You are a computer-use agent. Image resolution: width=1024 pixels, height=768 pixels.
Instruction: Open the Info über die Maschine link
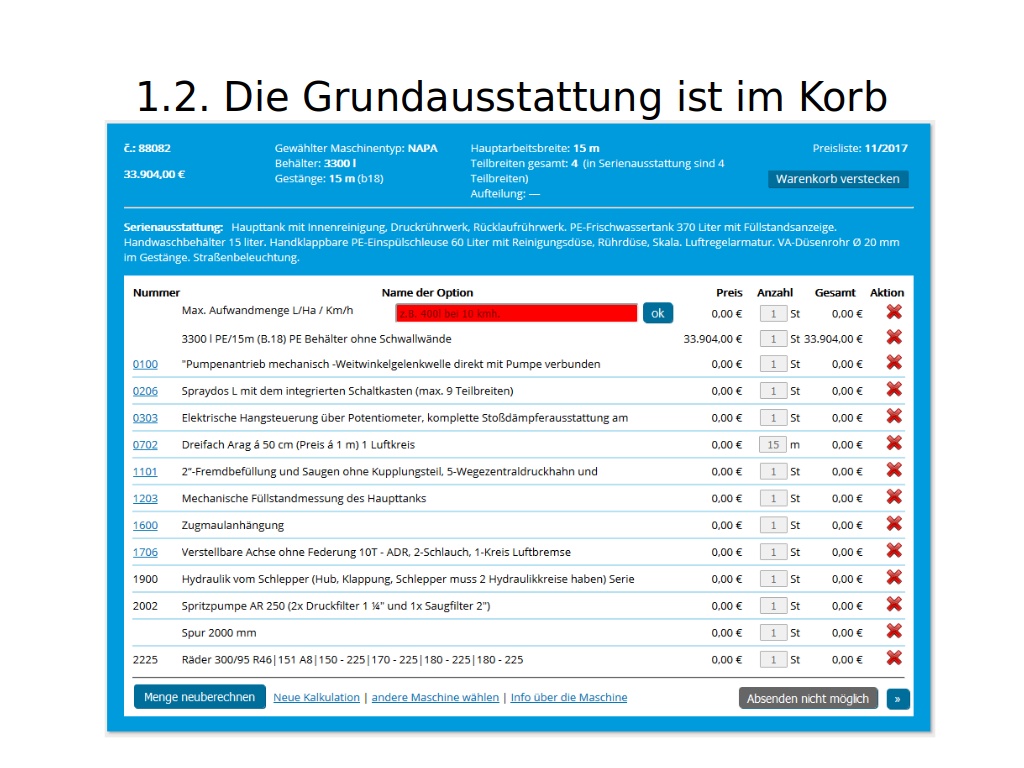tap(569, 698)
